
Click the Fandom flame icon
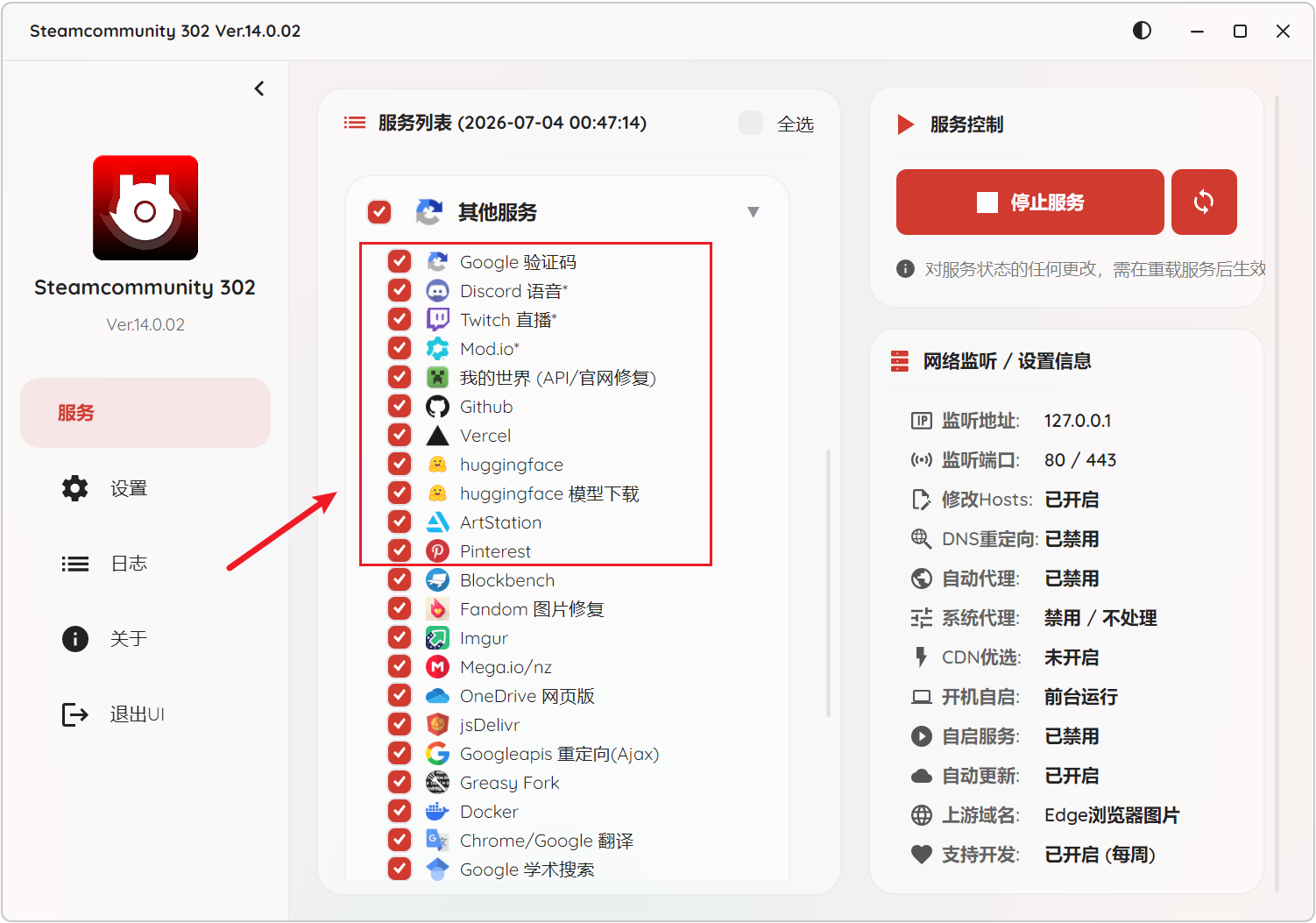[437, 608]
